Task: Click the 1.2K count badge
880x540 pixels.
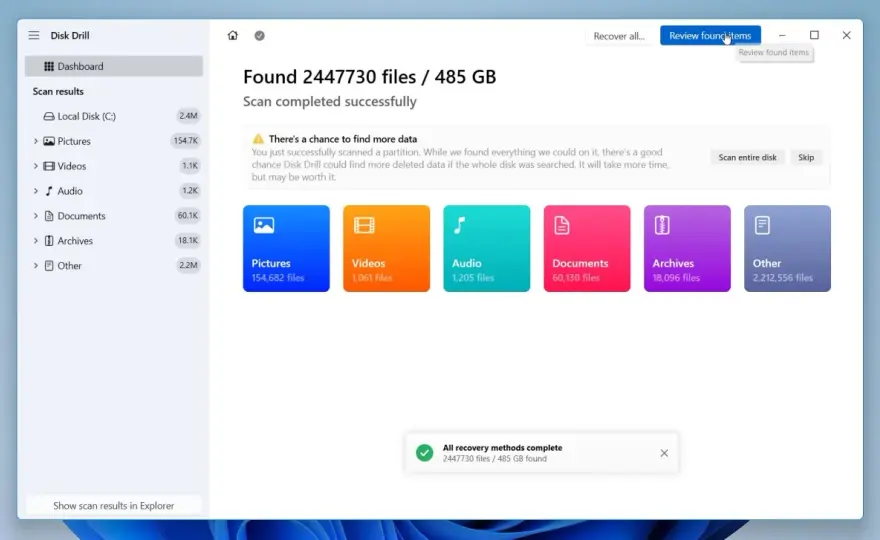Action: 190,191
